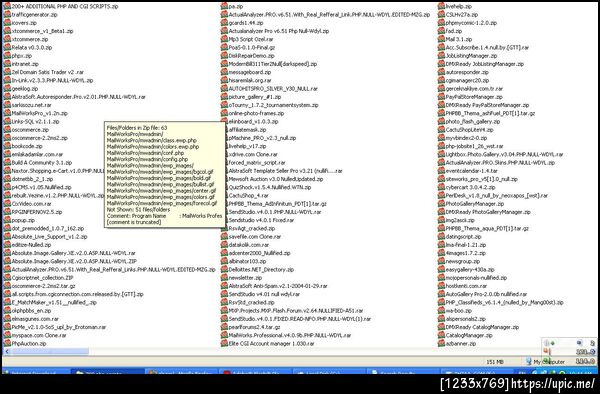Image resolution: width=600 pixels, height=394 pixels.
Task: Select 'Elite CGI Account manager 1.030.rar'
Action: 272,344
